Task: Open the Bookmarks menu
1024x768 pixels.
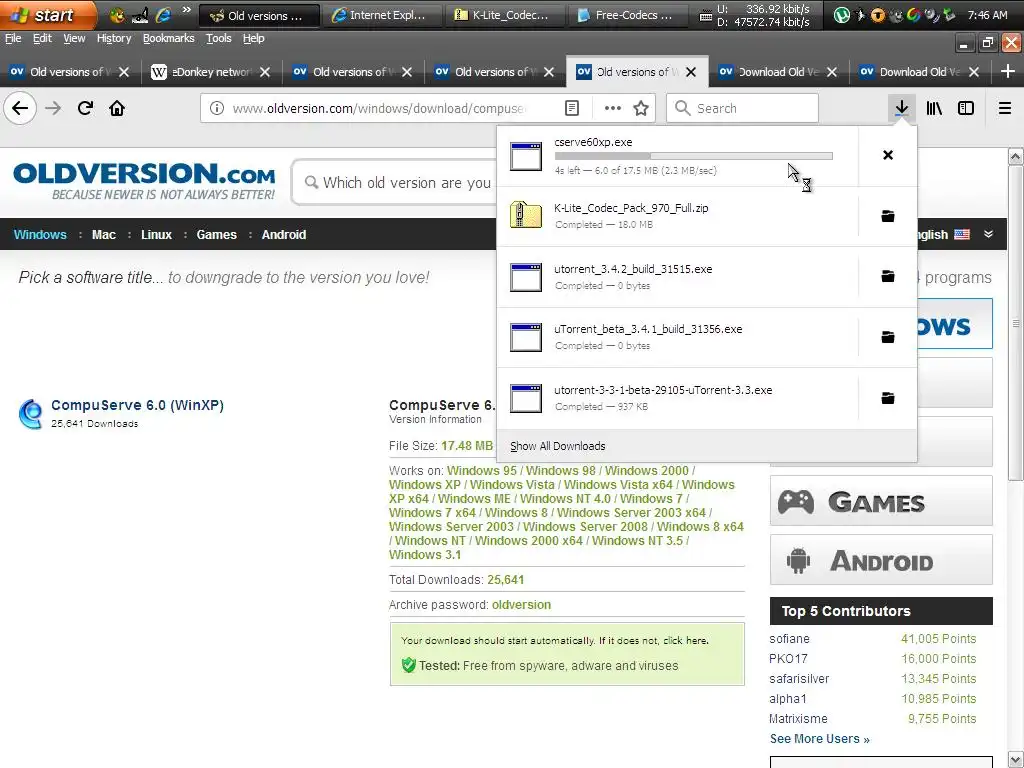Action: point(168,39)
